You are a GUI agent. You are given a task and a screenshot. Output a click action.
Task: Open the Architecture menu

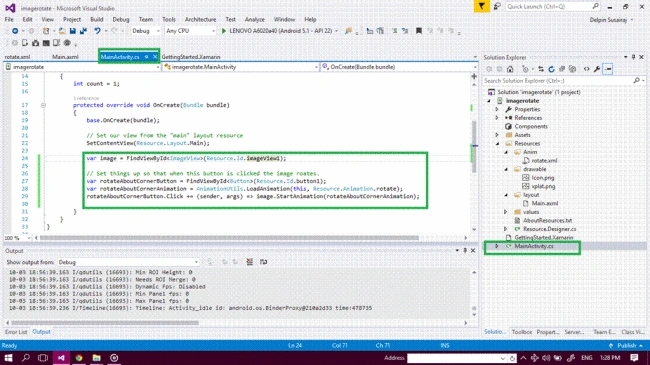click(x=200, y=19)
